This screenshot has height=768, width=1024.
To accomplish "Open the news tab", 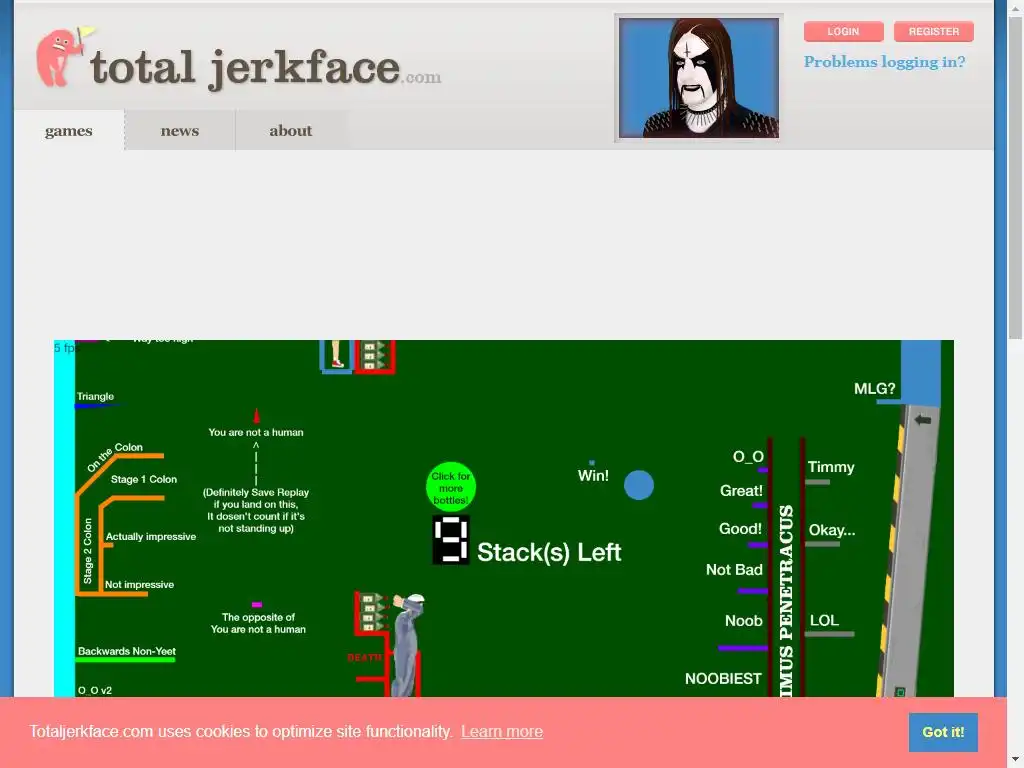I will [x=180, y=131].
